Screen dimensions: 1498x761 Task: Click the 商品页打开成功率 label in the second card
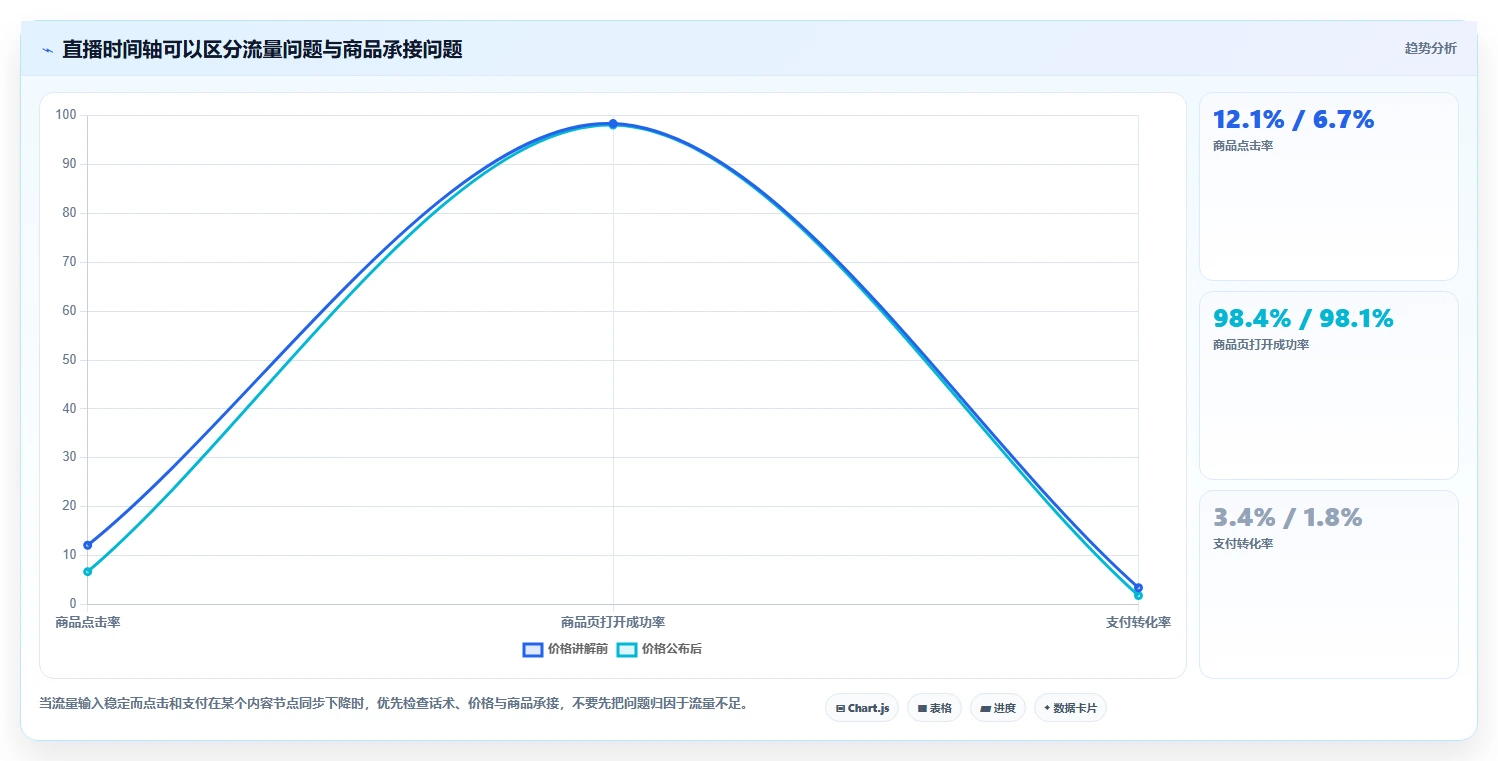pyautogui.click(x=1261, y=345)
